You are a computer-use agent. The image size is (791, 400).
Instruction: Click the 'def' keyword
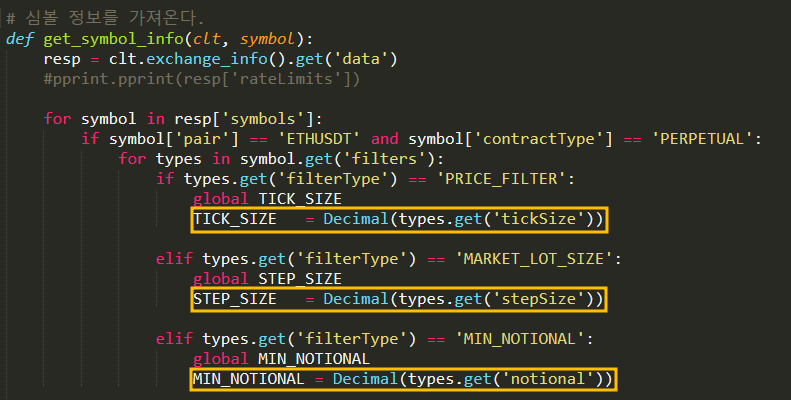tap(20, 39)
